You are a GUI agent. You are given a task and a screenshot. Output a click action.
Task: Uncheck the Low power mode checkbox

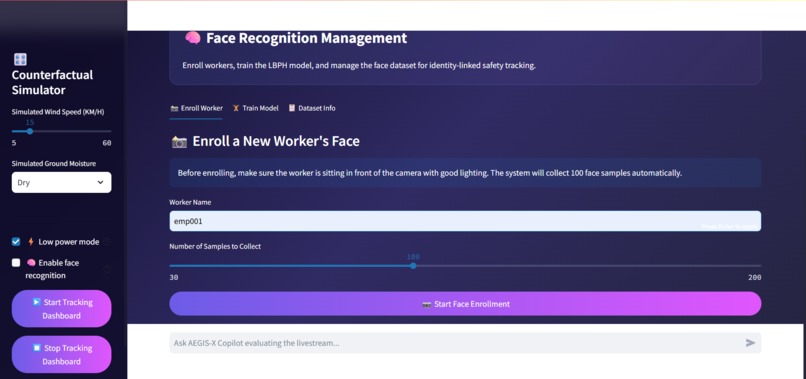tap(16, 242)
